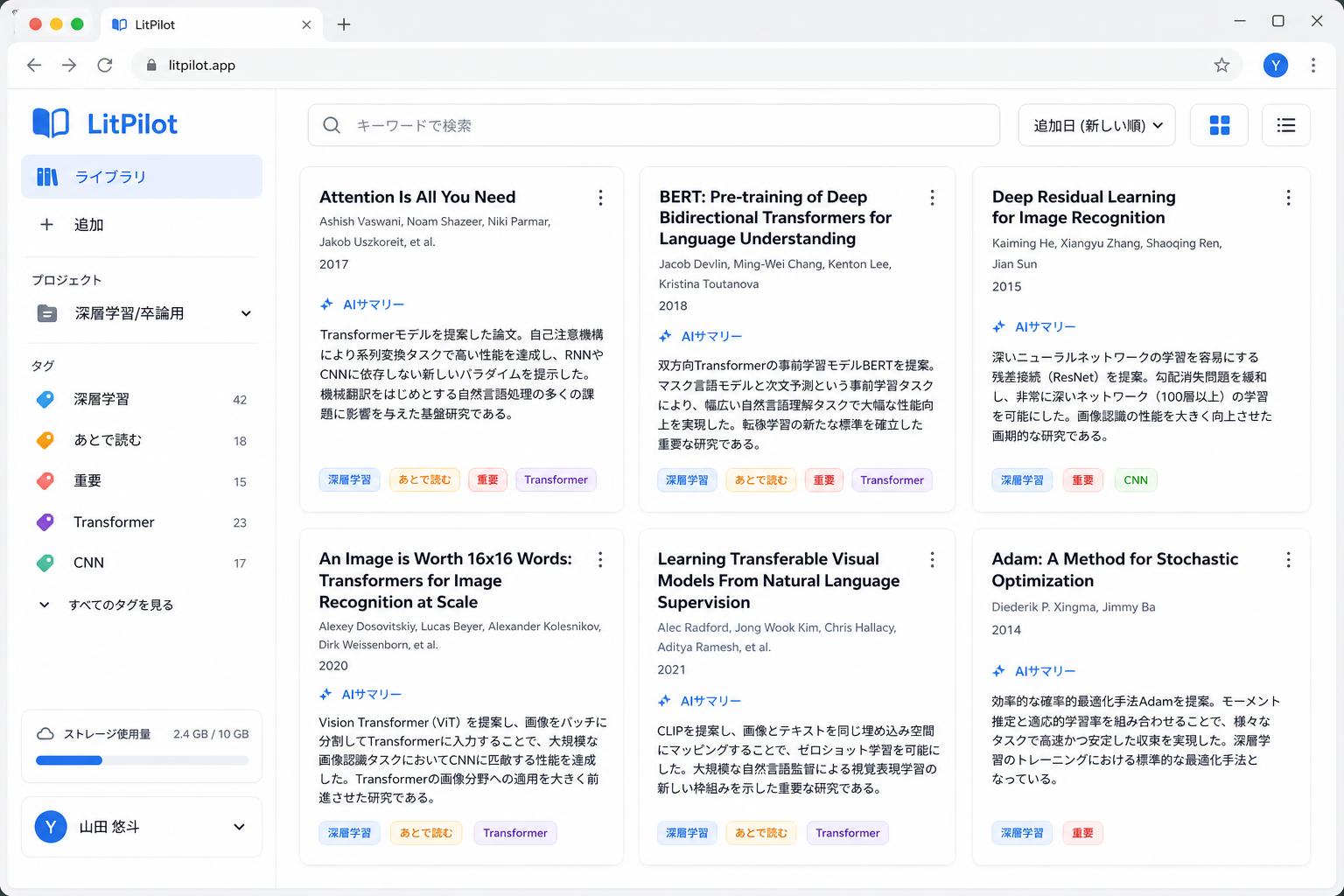Viewport: 1344px width, 896px height.
Task: Click the browser forward arrow
Action: [x=69, y=65]
